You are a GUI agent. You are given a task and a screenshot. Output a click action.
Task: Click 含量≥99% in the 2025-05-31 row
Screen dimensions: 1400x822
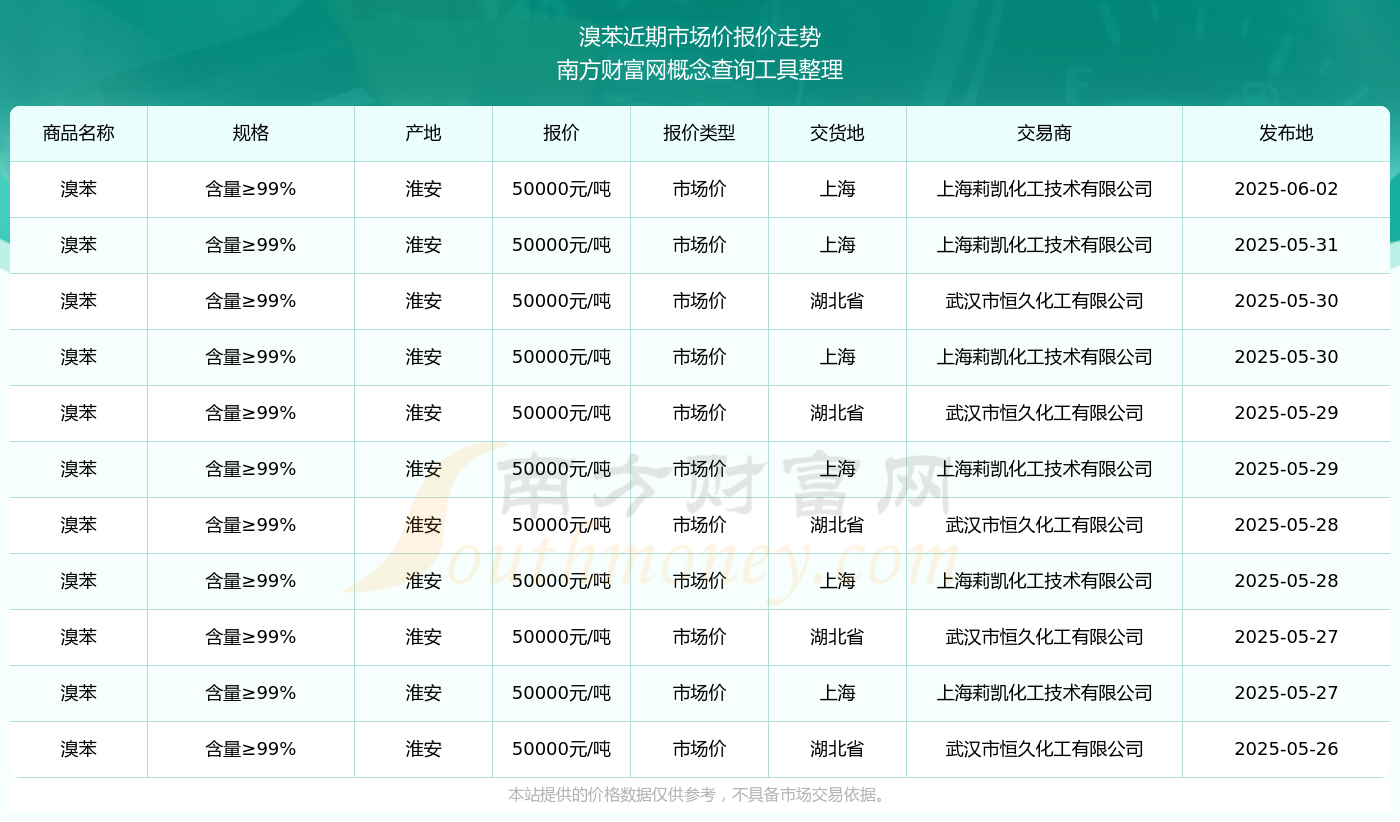251,245
